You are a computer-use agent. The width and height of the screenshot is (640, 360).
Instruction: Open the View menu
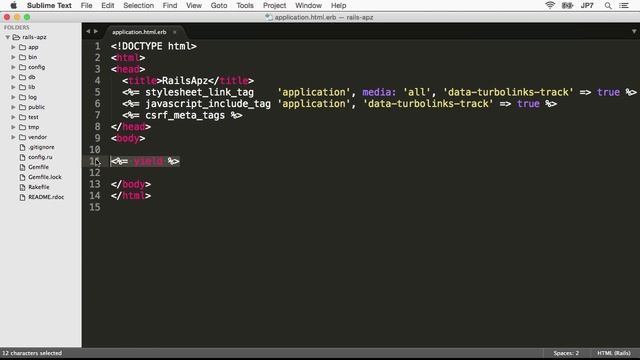tap(194, 5)
